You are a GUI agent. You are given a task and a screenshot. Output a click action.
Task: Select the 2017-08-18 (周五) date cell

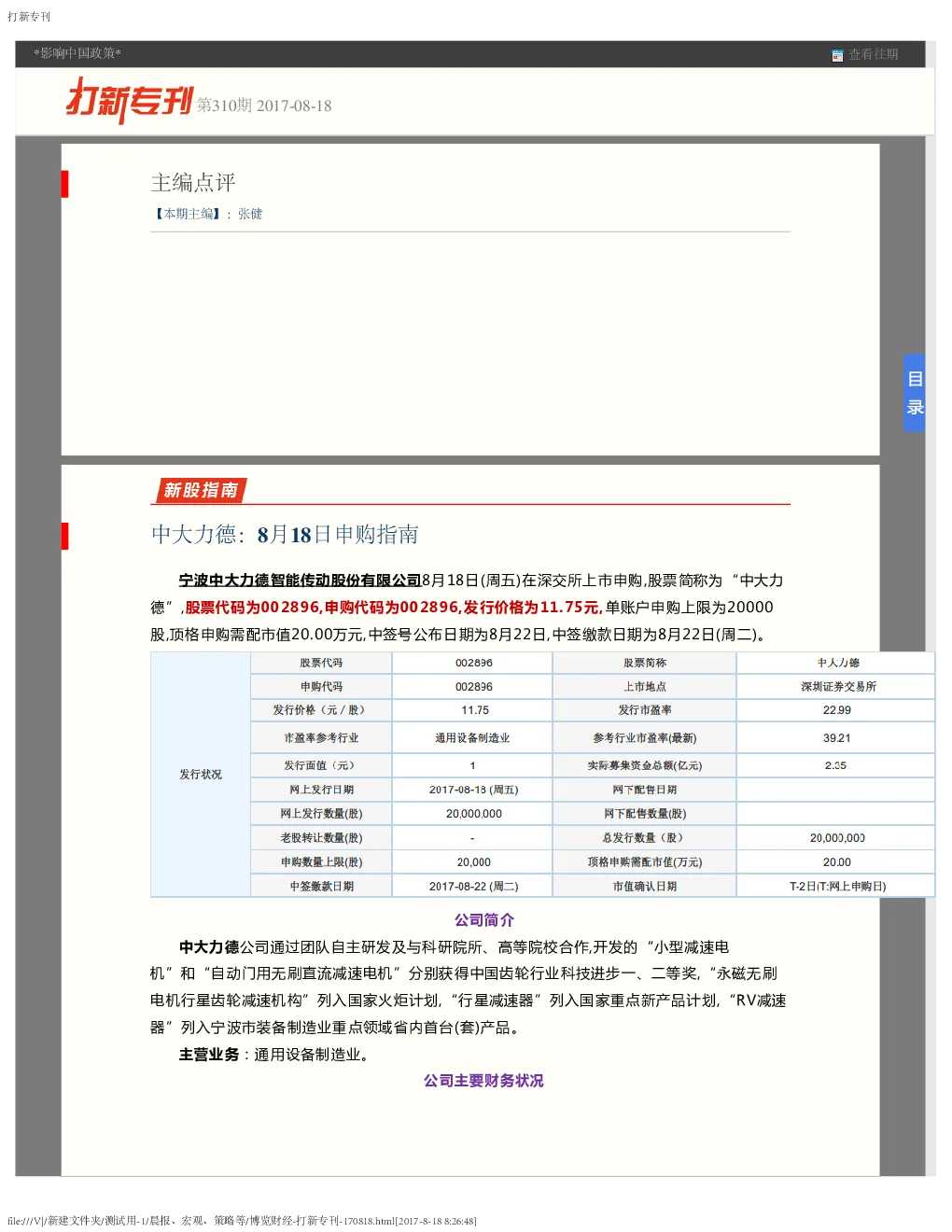click(473, 790)
